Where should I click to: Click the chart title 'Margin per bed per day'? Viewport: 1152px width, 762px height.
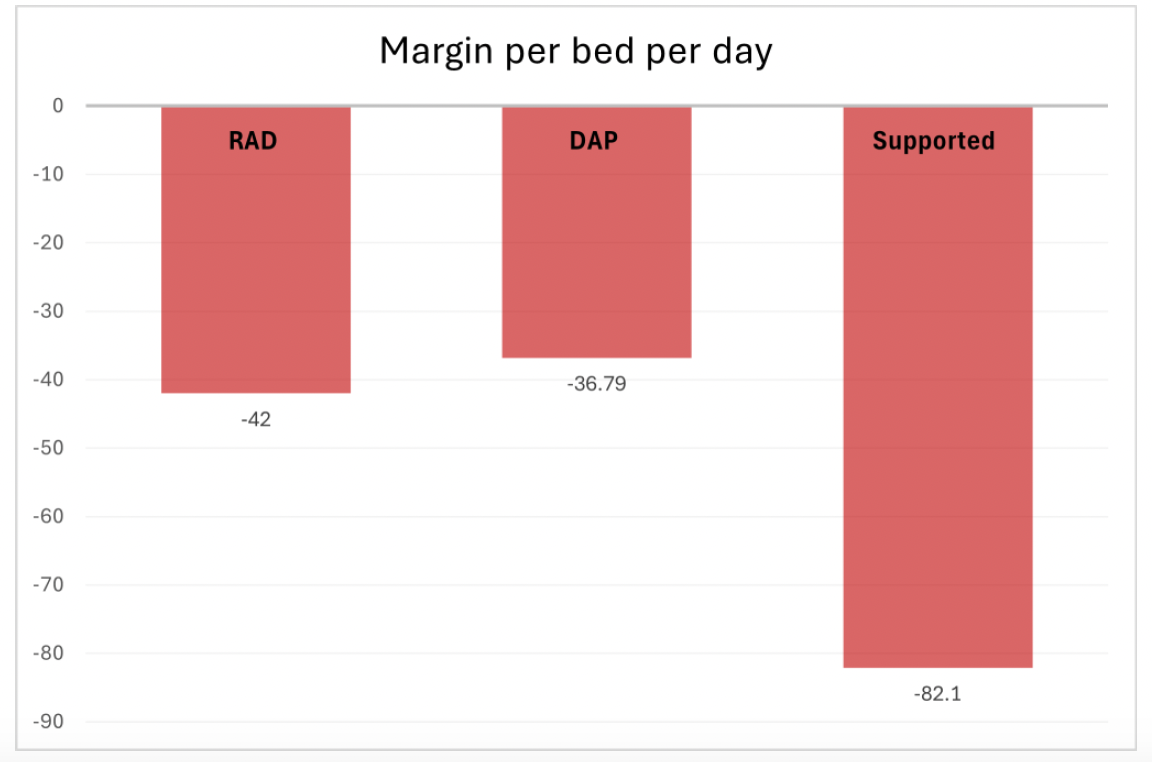click(575, 51)
